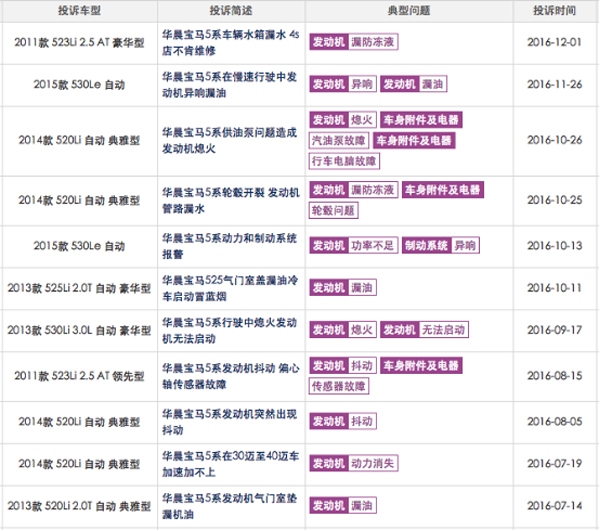This screenshot has height=531, width=600.
Task: Click the 发动机 抖动 tag dated 2016-08-05
Action: click(x=343, y=421)
